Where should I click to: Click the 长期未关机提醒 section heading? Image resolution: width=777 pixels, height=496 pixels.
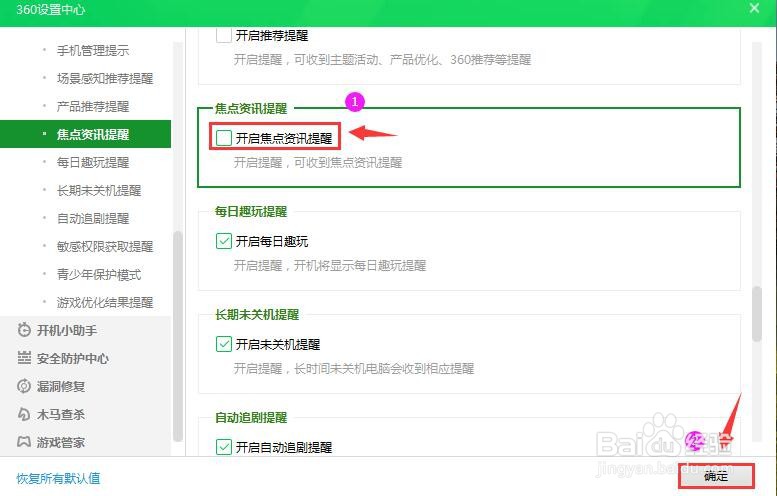point(257,315)
